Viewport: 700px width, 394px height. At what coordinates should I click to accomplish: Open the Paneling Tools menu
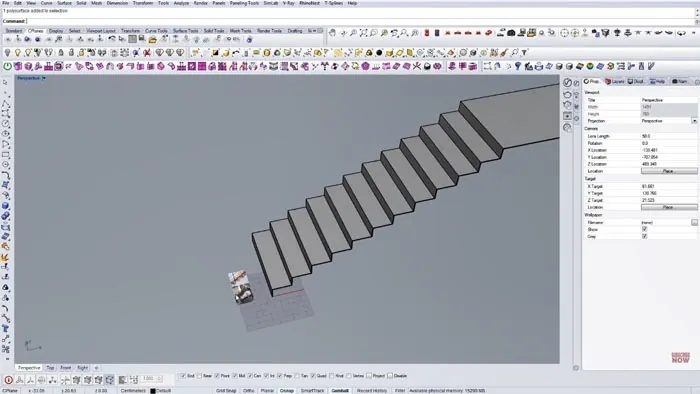point(244,3)
